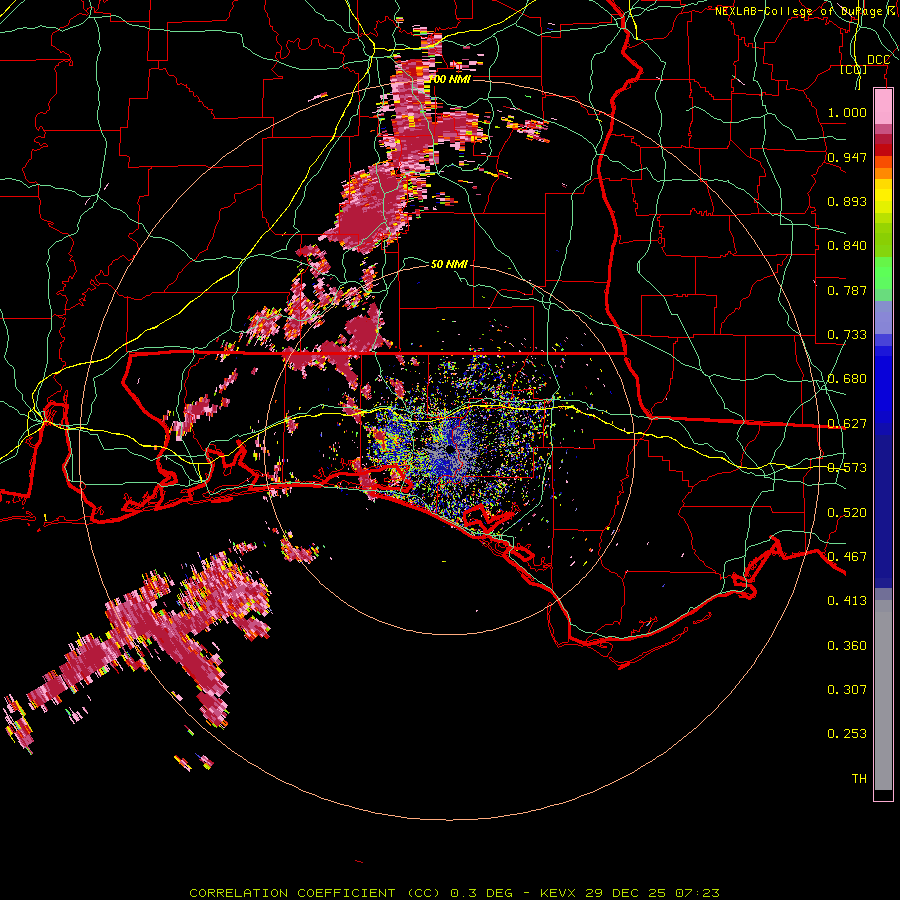
Task: Click the 0.413 legend value
Action: click(x=847, y=601)
